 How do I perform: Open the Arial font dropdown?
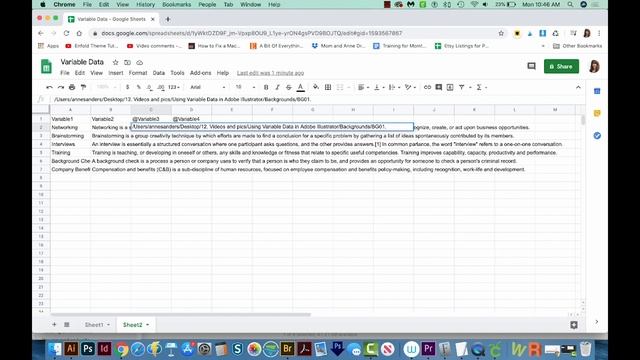208,87
